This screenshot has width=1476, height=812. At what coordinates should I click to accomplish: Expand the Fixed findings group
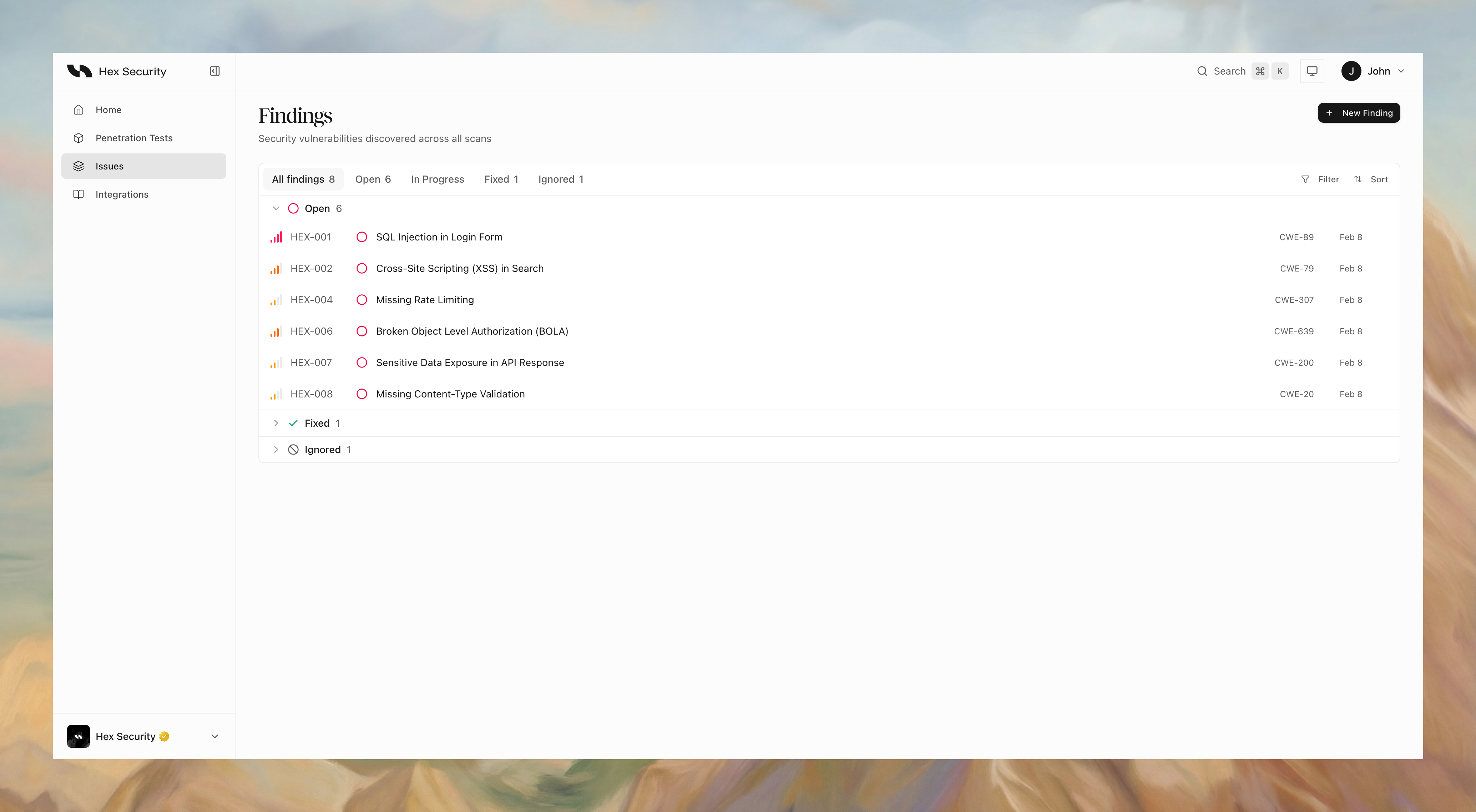pyautogui.click(x=276, y=423)
